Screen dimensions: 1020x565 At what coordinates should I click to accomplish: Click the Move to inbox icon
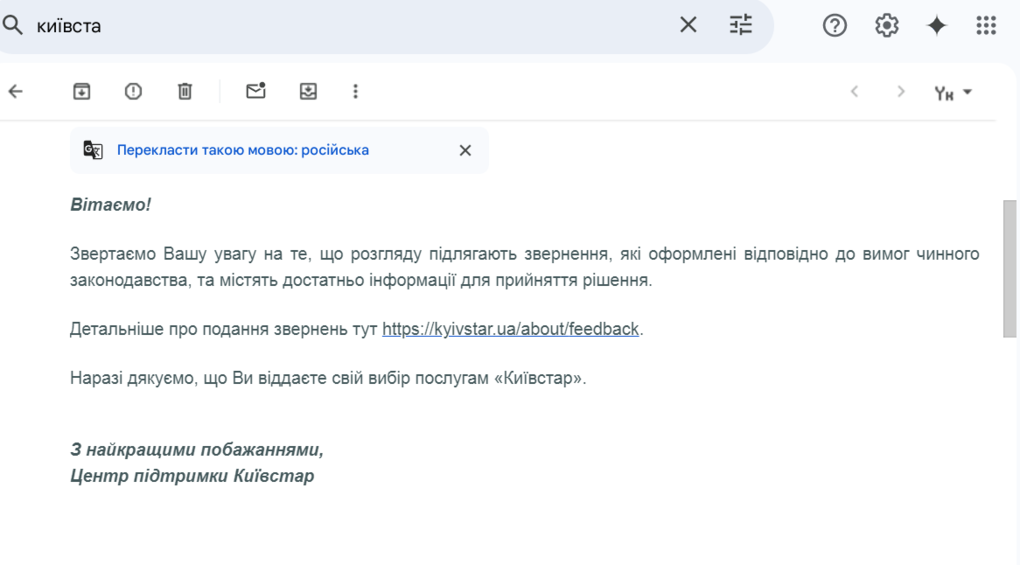click(x=308, y=92)
